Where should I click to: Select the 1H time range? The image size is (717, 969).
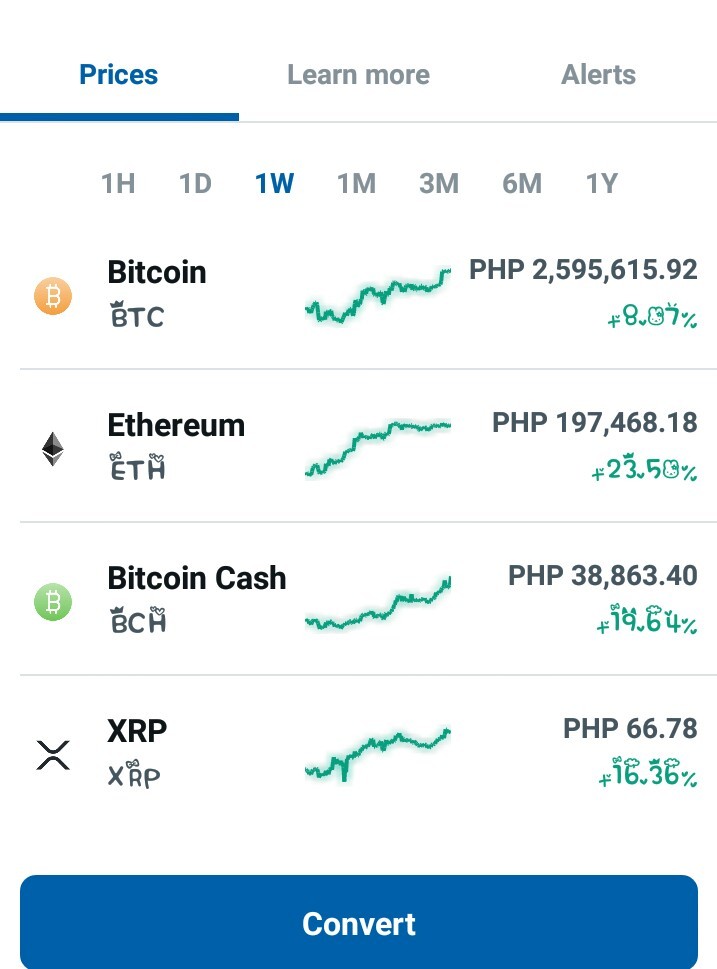118,184
